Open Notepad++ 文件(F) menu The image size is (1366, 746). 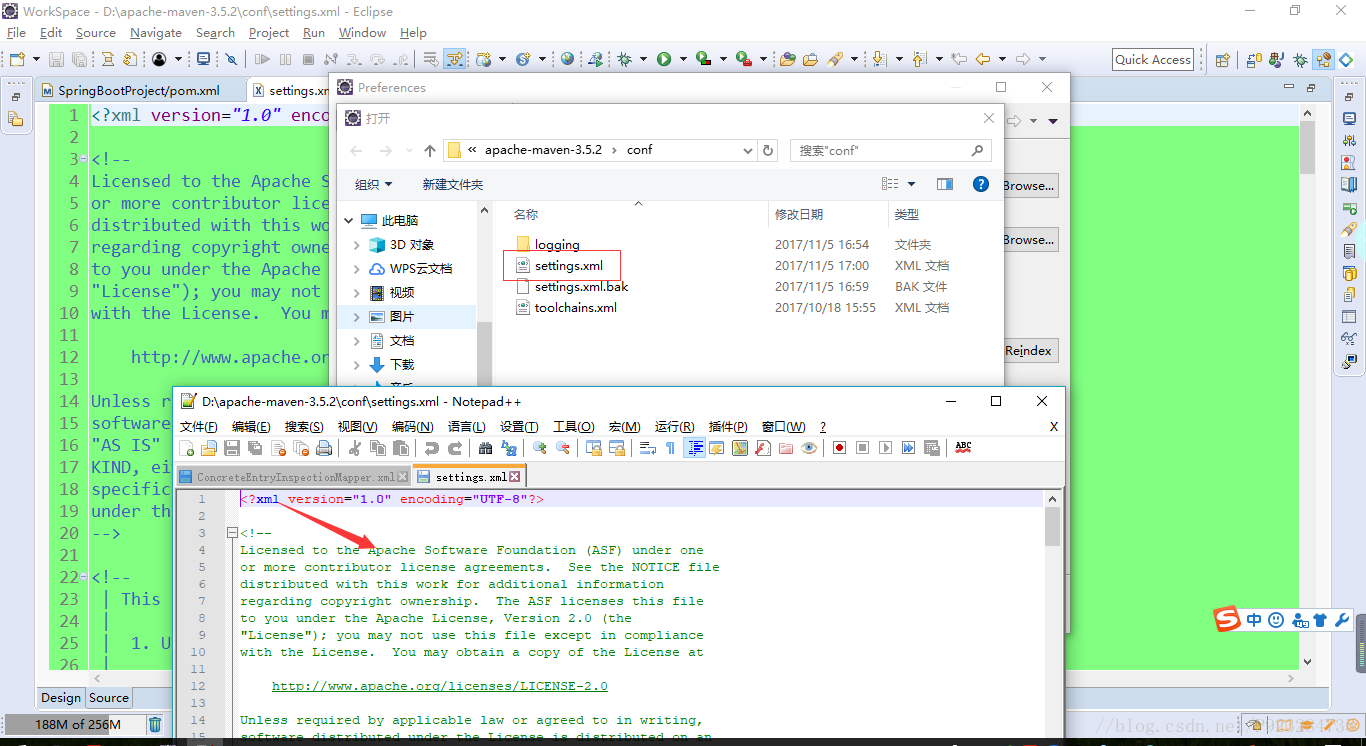click(199, 427)
